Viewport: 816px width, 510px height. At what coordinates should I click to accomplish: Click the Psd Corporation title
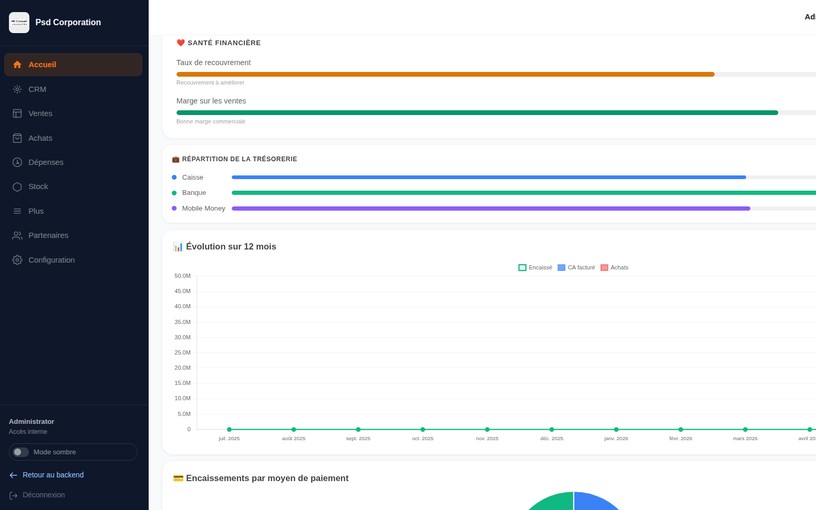tap(68, 22)
